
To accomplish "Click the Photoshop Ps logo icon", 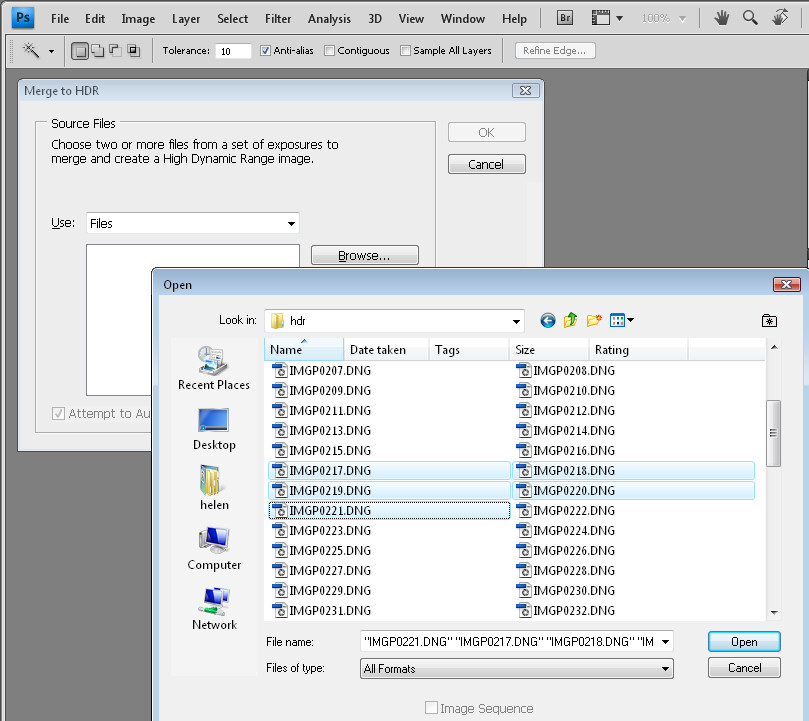I will point(23,18).
